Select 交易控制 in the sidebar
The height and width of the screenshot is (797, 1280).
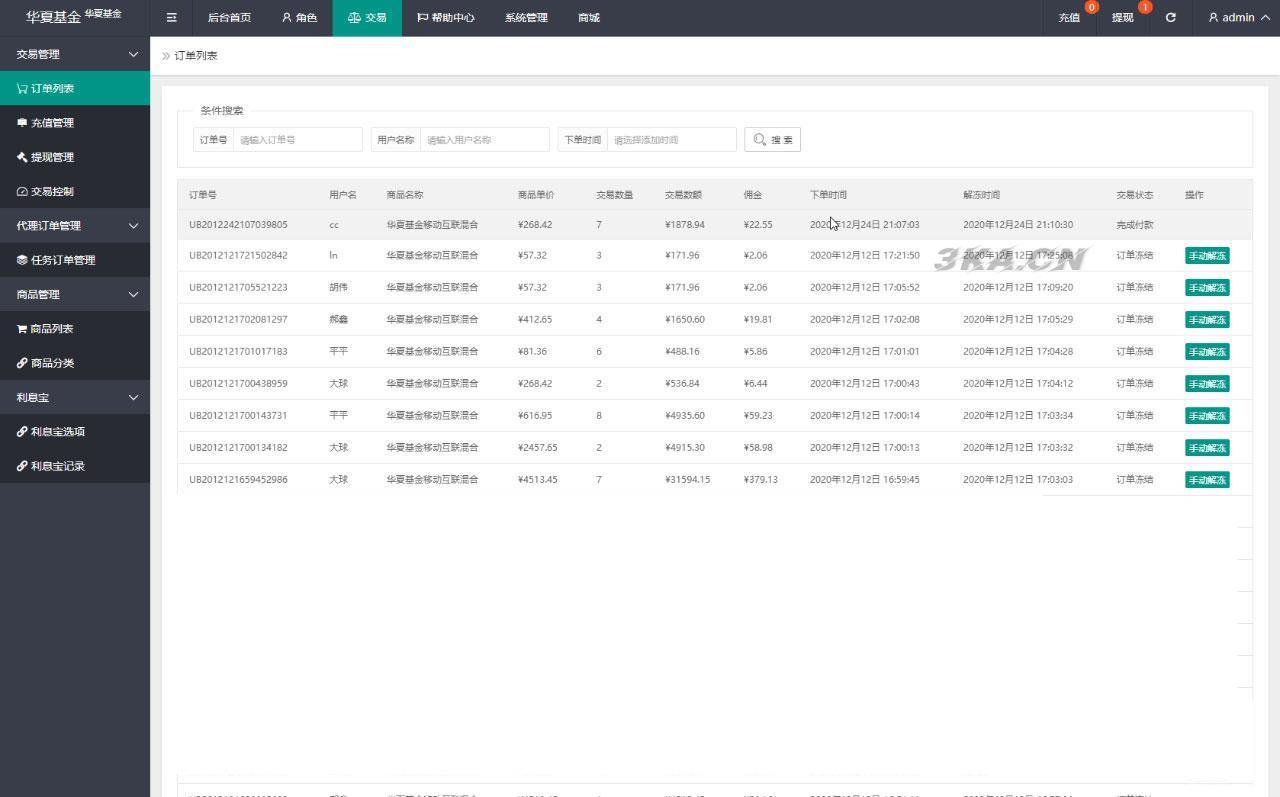[75, 191]
